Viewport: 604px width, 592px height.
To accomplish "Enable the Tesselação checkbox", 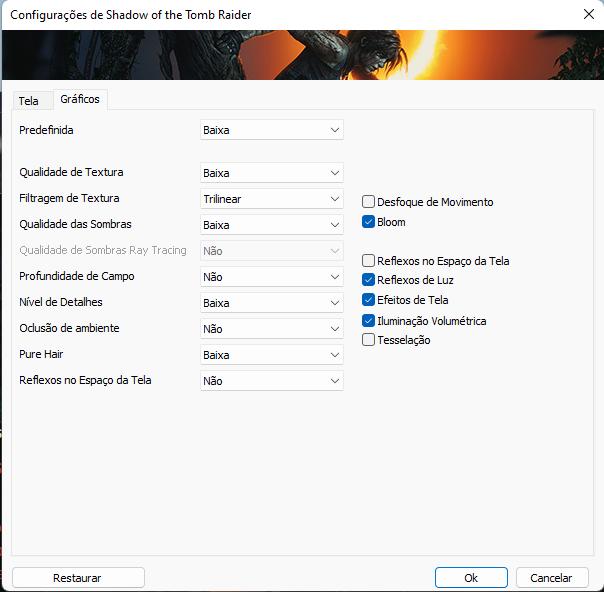I will [x=369, y=340].
